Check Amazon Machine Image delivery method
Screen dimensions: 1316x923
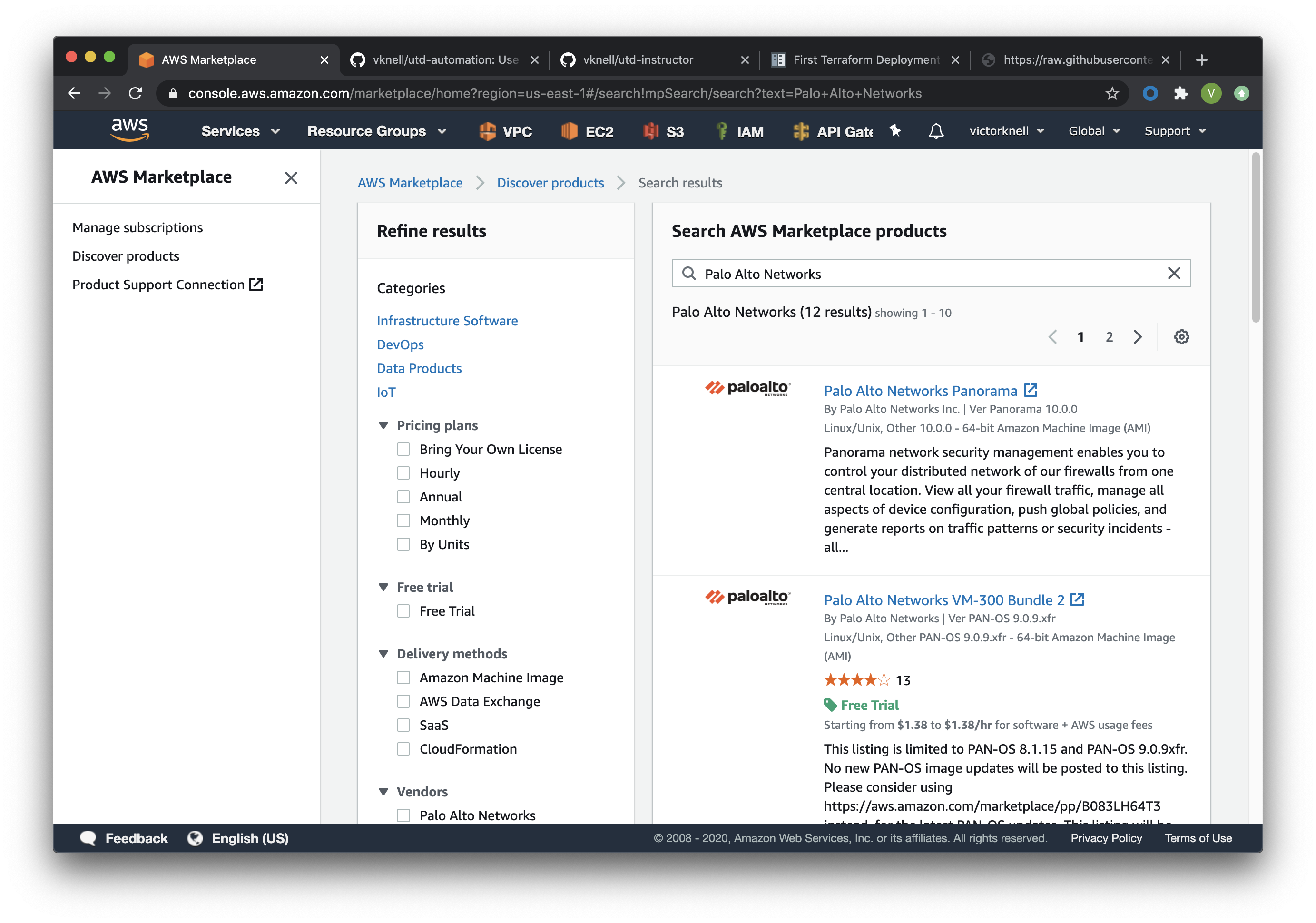pyautogui.click(x=403, y=678)
